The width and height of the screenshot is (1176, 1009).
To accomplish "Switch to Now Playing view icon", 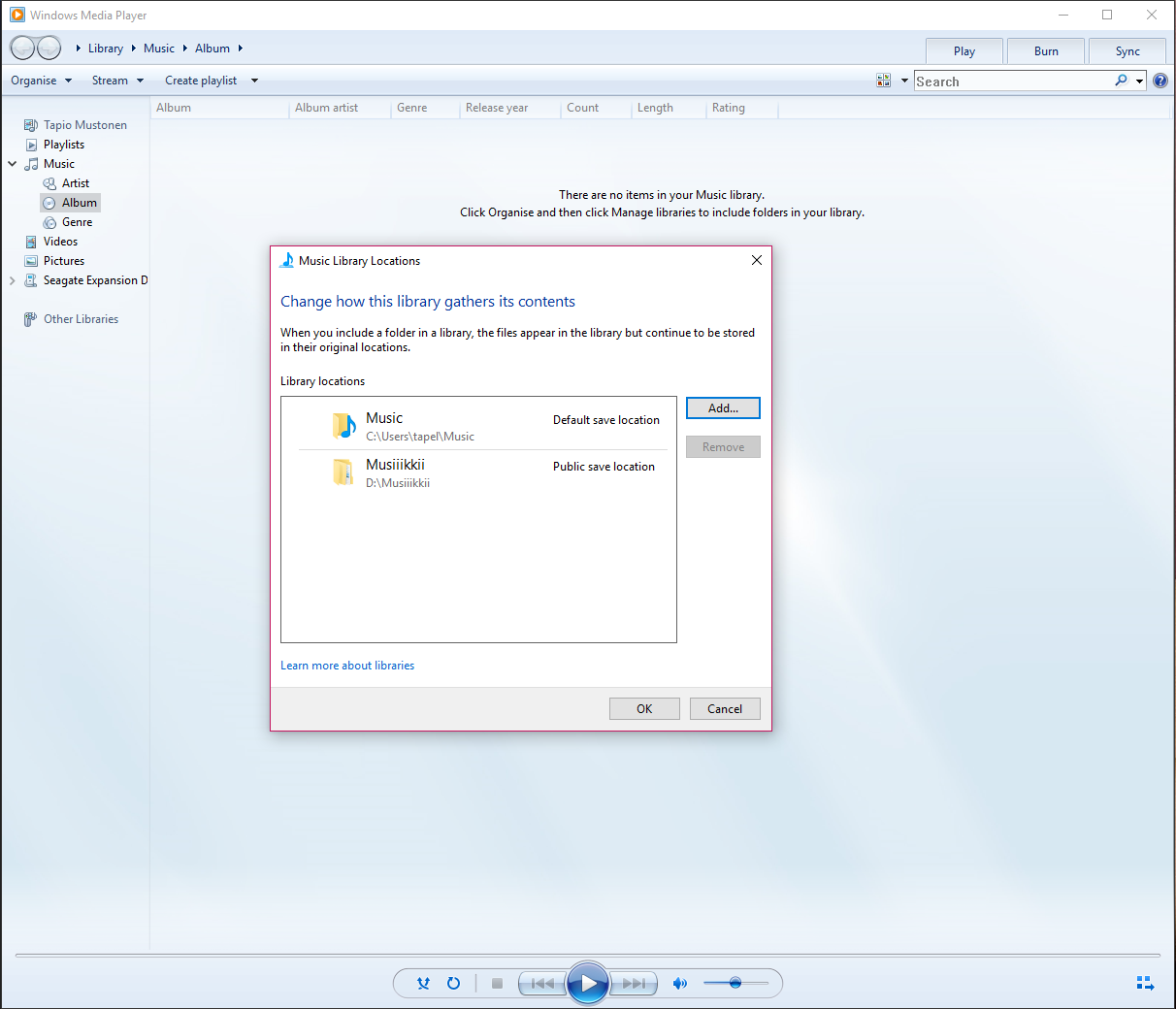I will click(x=1145, y=983).
